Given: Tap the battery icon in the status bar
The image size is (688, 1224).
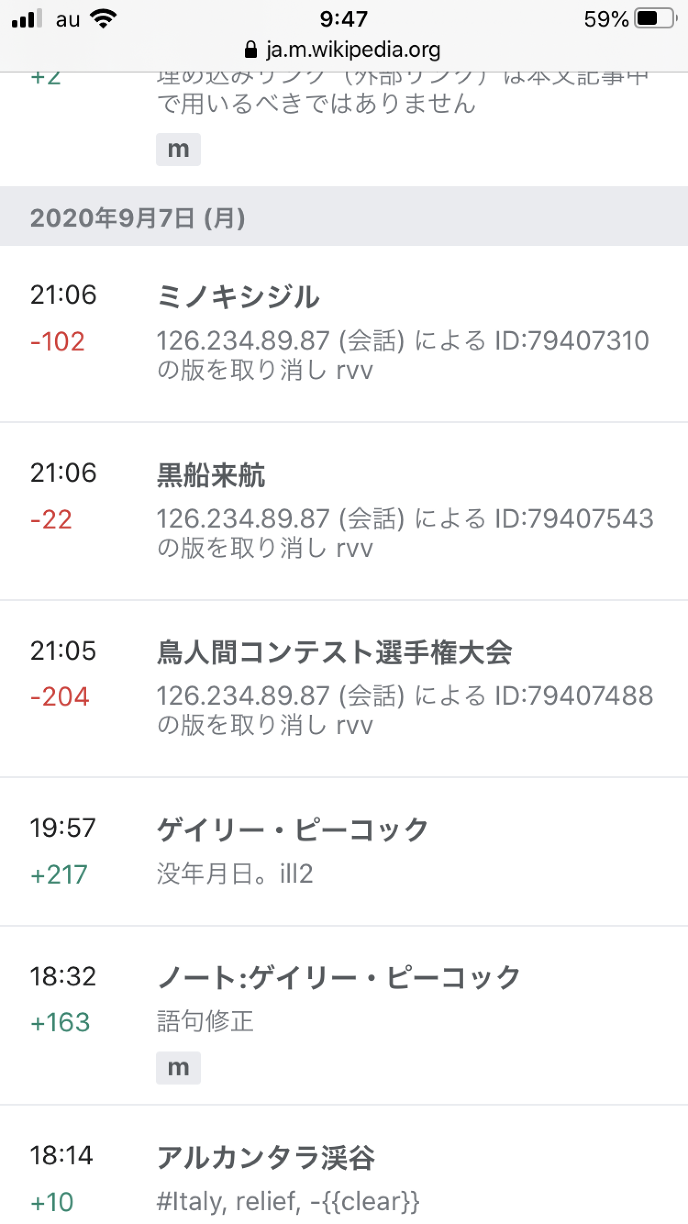Looking at the screenshot, I should [656, 19].
